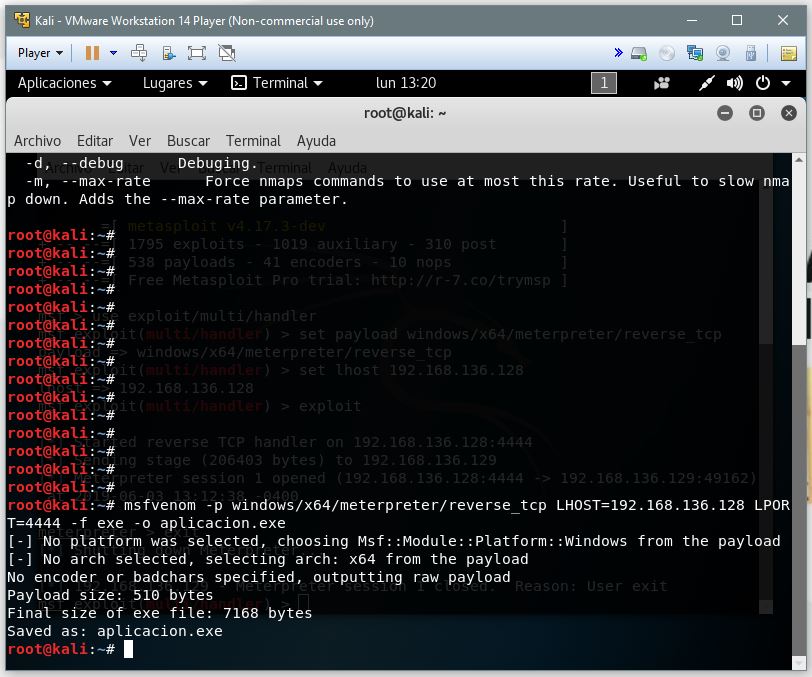Open the Terminal menu in terminal menubar
The image size is (812, 677).
(253, 141)
